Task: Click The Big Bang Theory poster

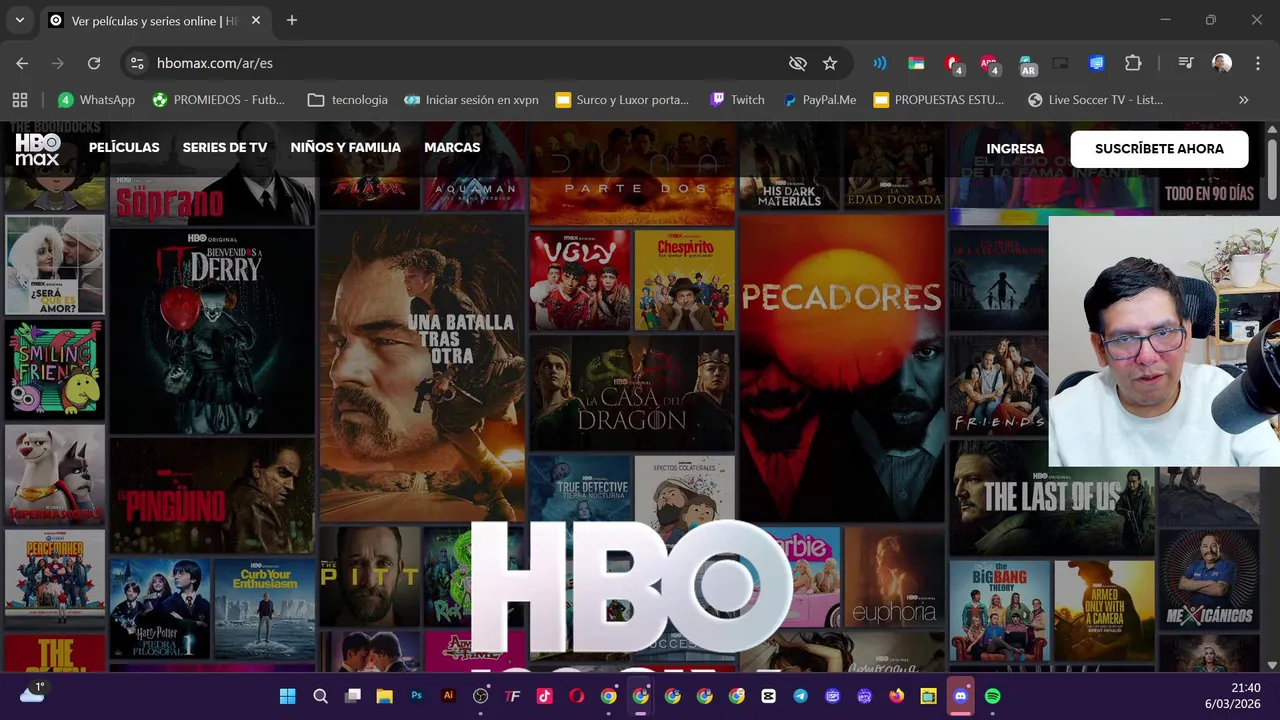Action: coord(999,610)
